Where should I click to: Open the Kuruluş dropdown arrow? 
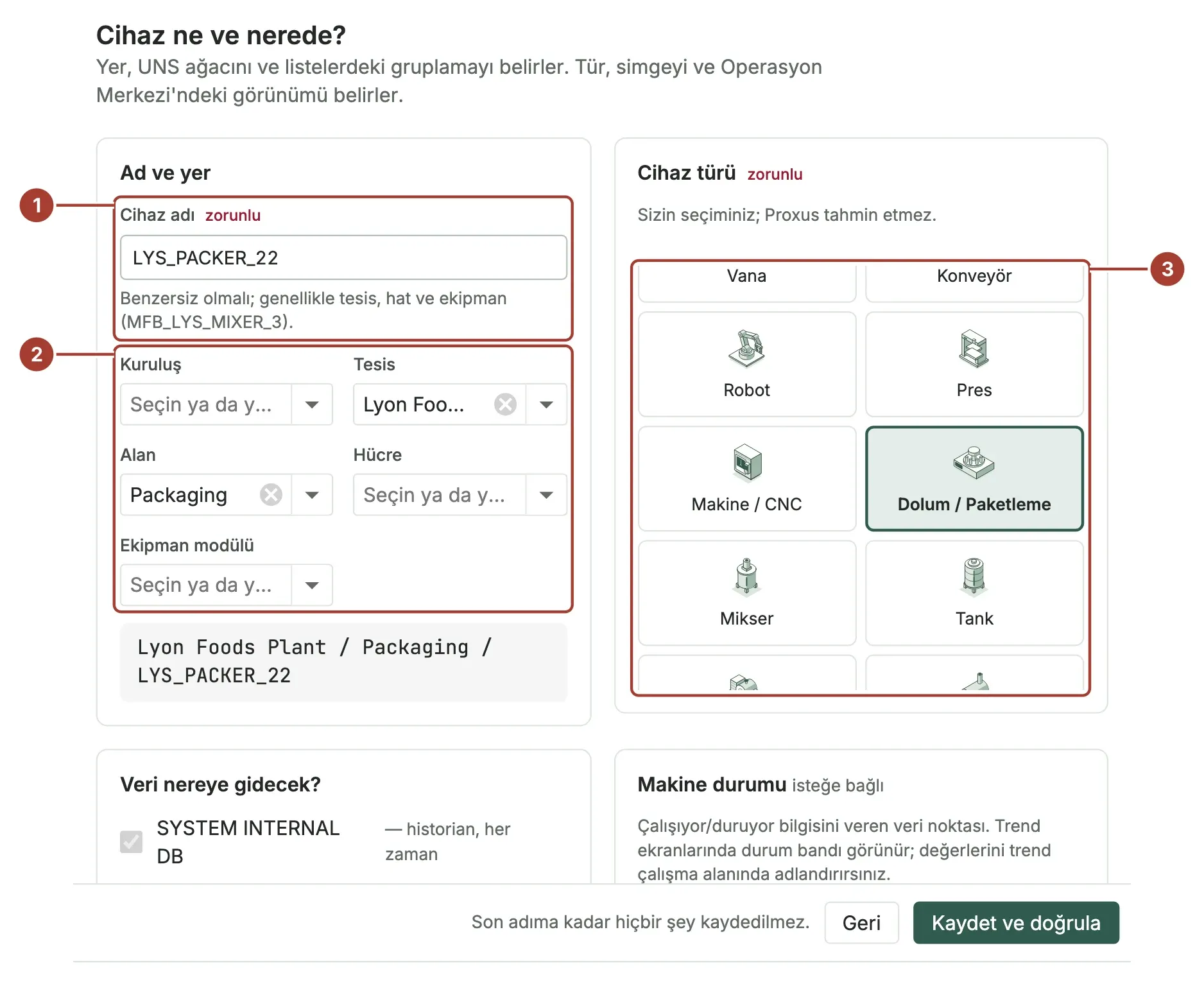click(x=312, y=404)
